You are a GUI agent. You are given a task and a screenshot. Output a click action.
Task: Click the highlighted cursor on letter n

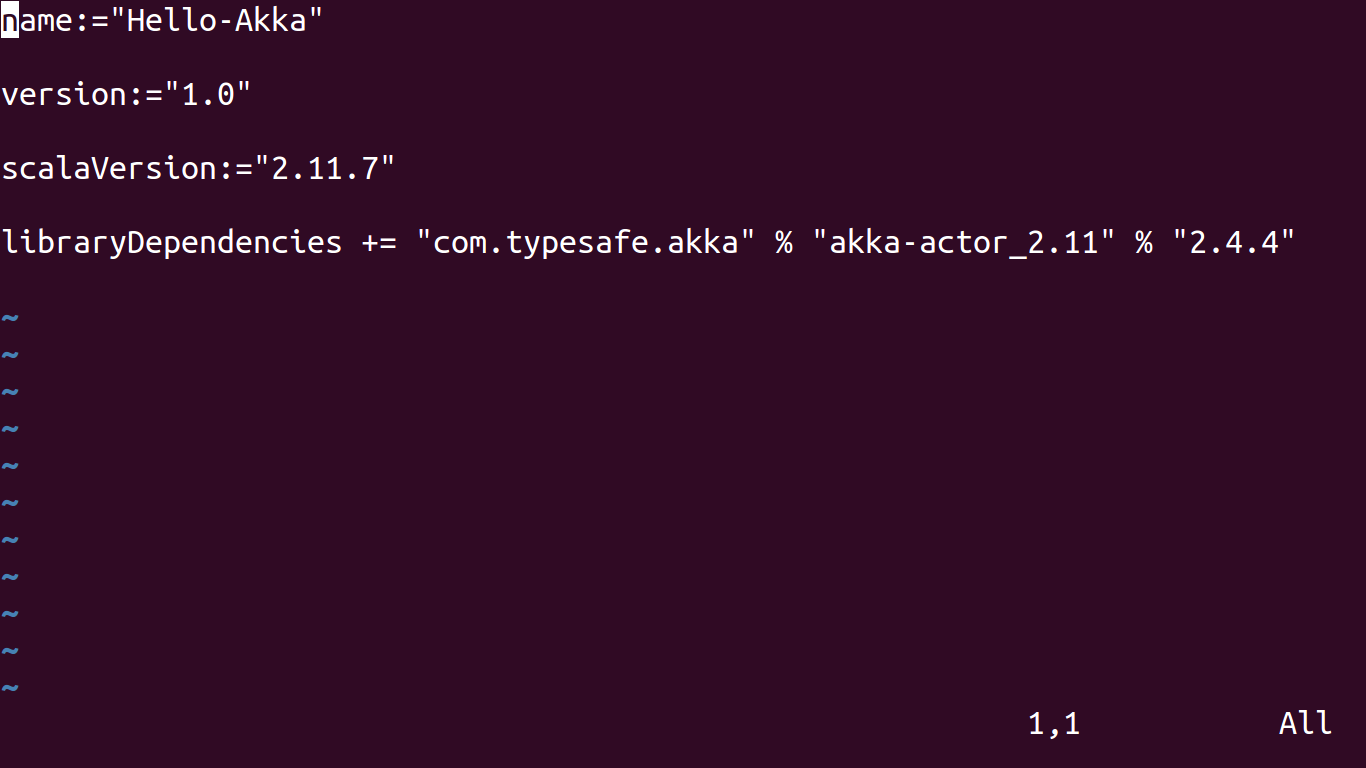(x=10, y=21)
